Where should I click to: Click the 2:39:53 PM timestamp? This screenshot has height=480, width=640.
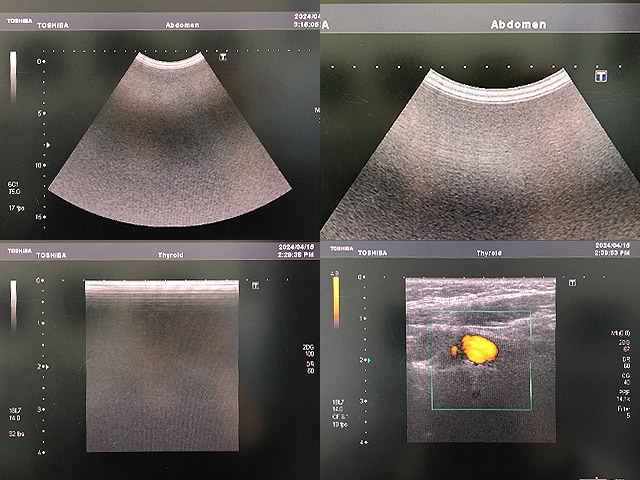(x=612, y=253)
